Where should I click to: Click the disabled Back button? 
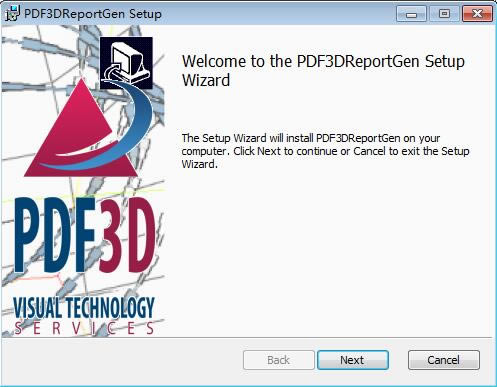coord(279,360)
